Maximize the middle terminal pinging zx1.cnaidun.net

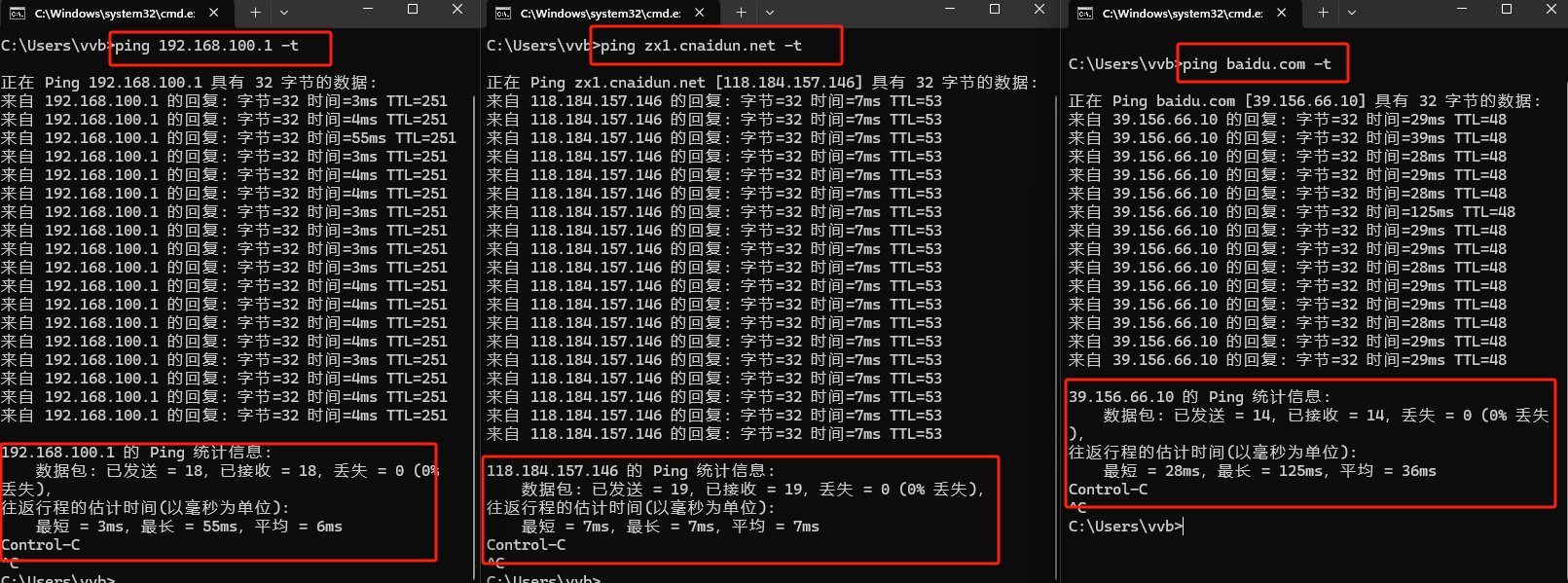[x=995, y=9]
